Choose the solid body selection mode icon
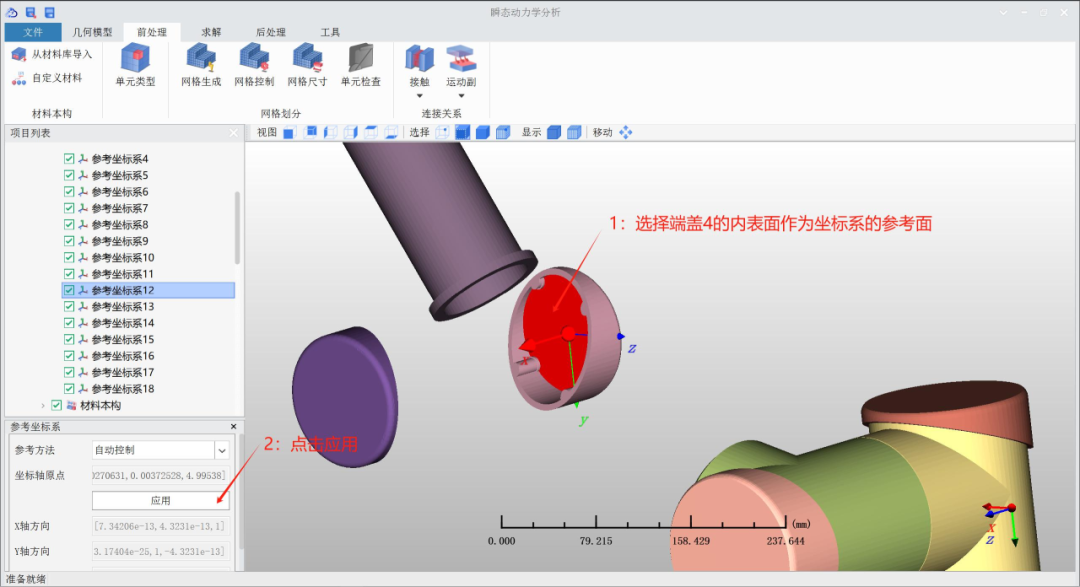 click(x=483, y=132)
